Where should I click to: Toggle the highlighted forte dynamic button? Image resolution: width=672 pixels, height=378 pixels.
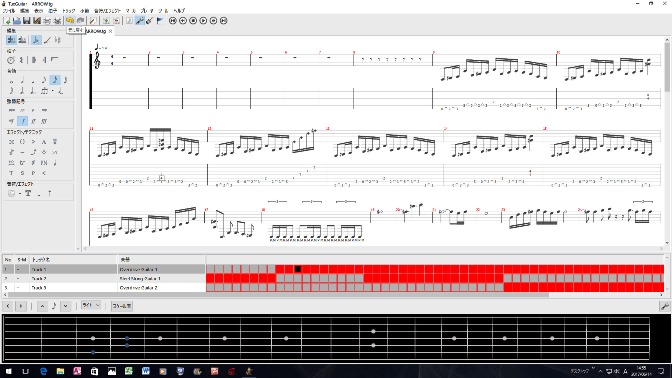click(23, 121)
